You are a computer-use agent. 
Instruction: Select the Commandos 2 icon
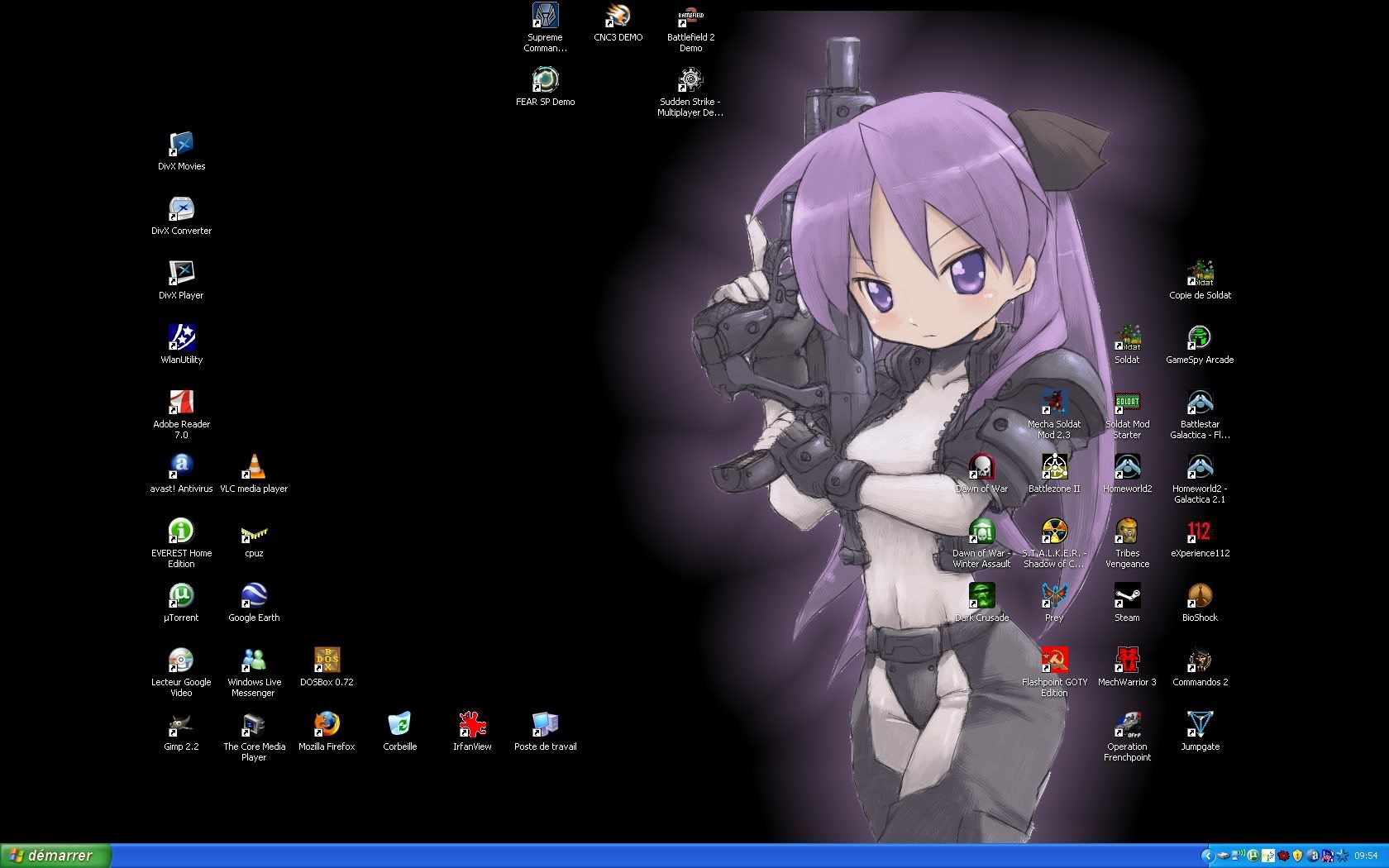coord(1200,660)
